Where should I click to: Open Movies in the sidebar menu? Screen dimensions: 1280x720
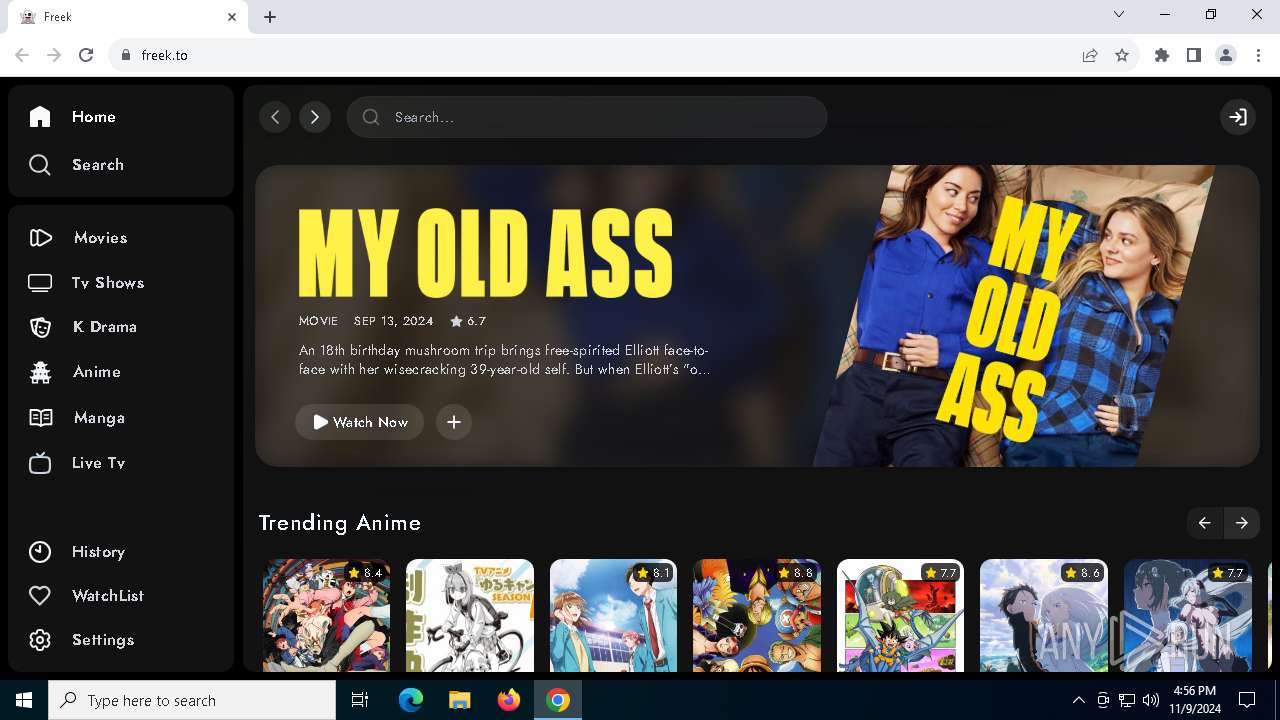pos(100,238)
